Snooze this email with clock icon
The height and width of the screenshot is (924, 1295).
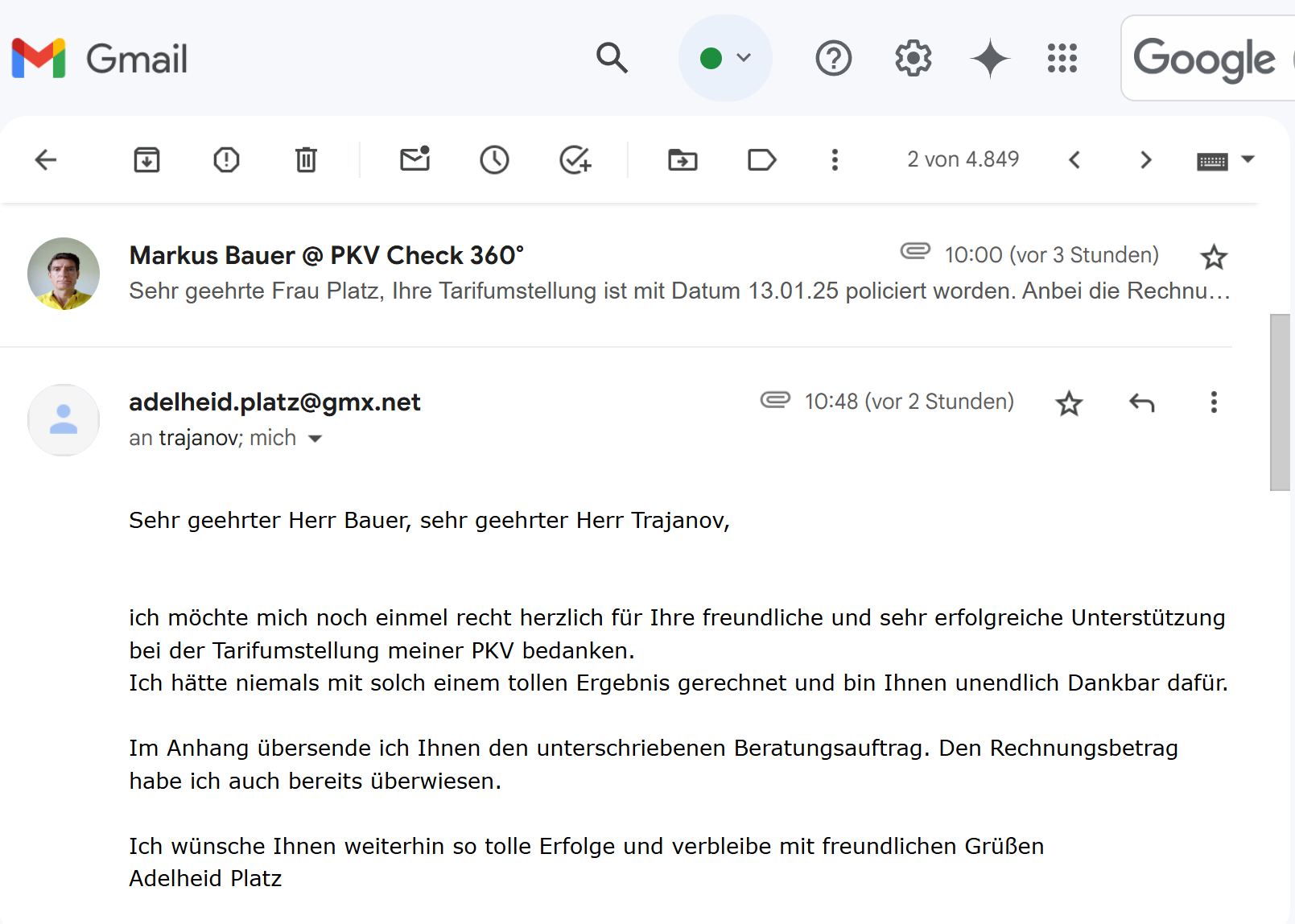[x=494, y=160]
